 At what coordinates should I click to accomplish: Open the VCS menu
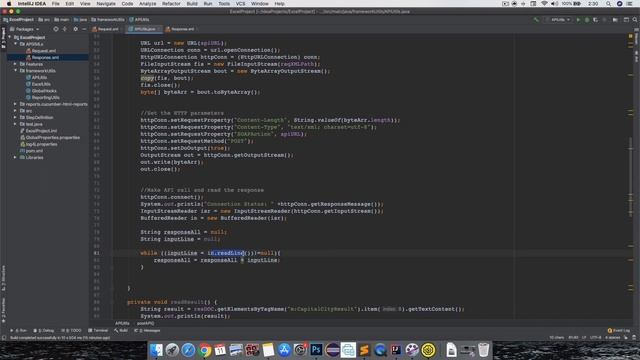(x=240, y=4)
